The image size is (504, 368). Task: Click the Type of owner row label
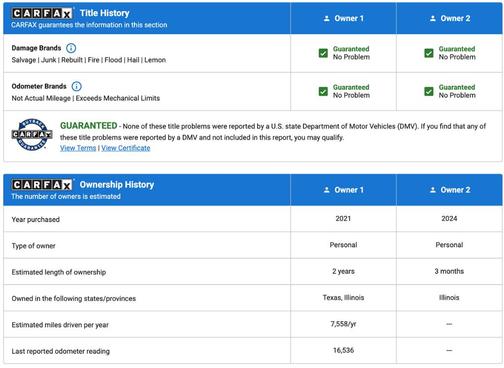click(33, 246)
